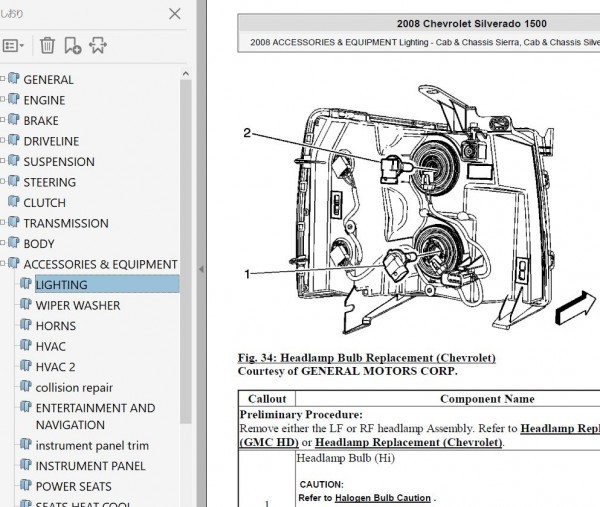The height and width of the screenshot is (507, 600).
Task: Select the instrument panel trim bookmark
Action: [x=92, y=445]
